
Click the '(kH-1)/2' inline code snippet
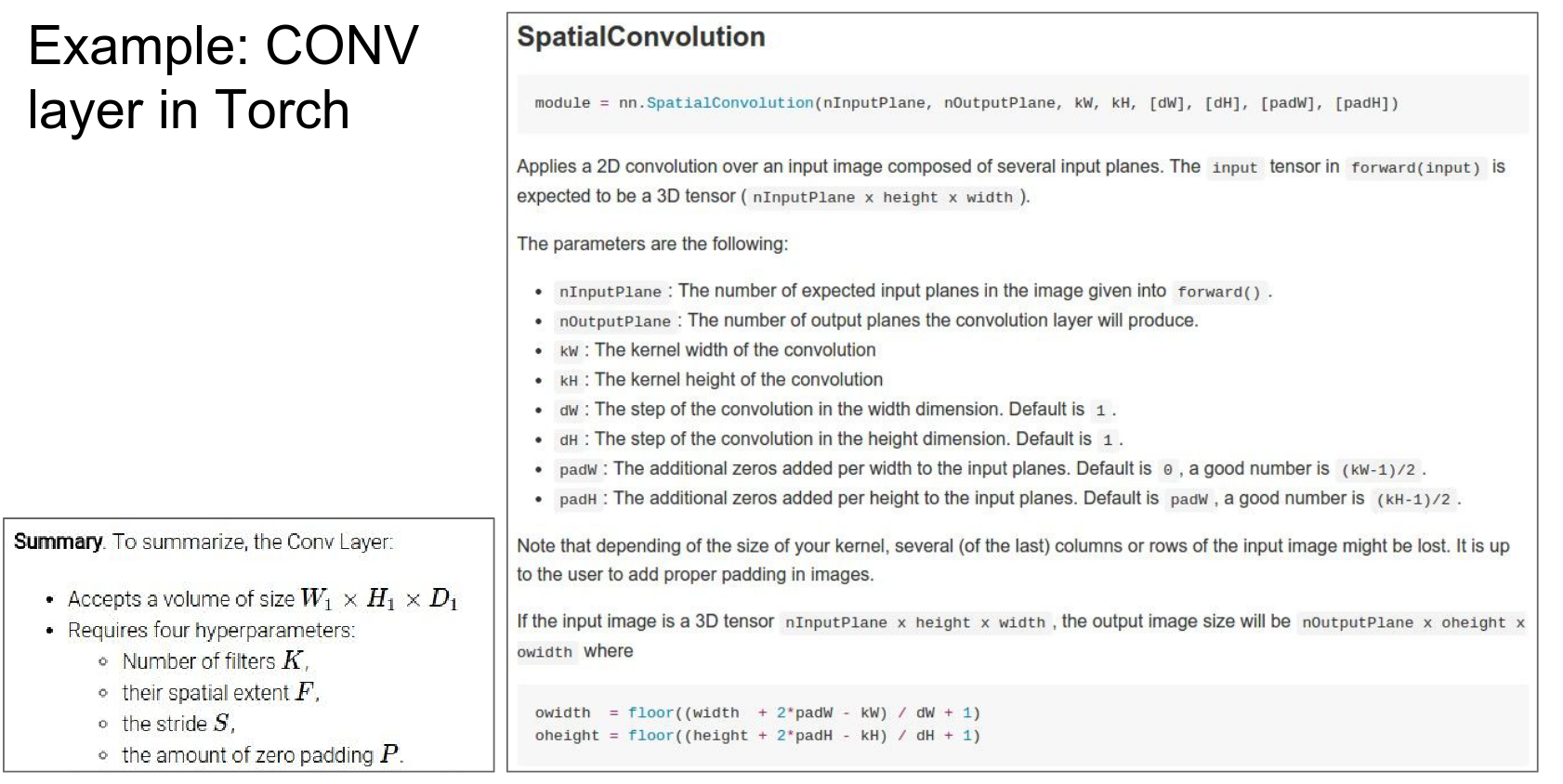1412,500
